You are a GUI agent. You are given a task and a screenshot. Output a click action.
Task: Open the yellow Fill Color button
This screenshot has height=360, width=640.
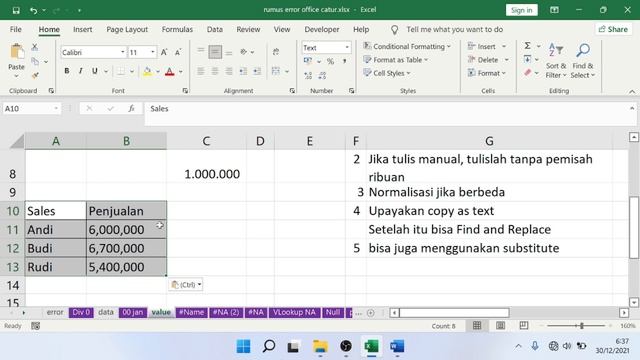pyautogui.click(x=147, y=72)
